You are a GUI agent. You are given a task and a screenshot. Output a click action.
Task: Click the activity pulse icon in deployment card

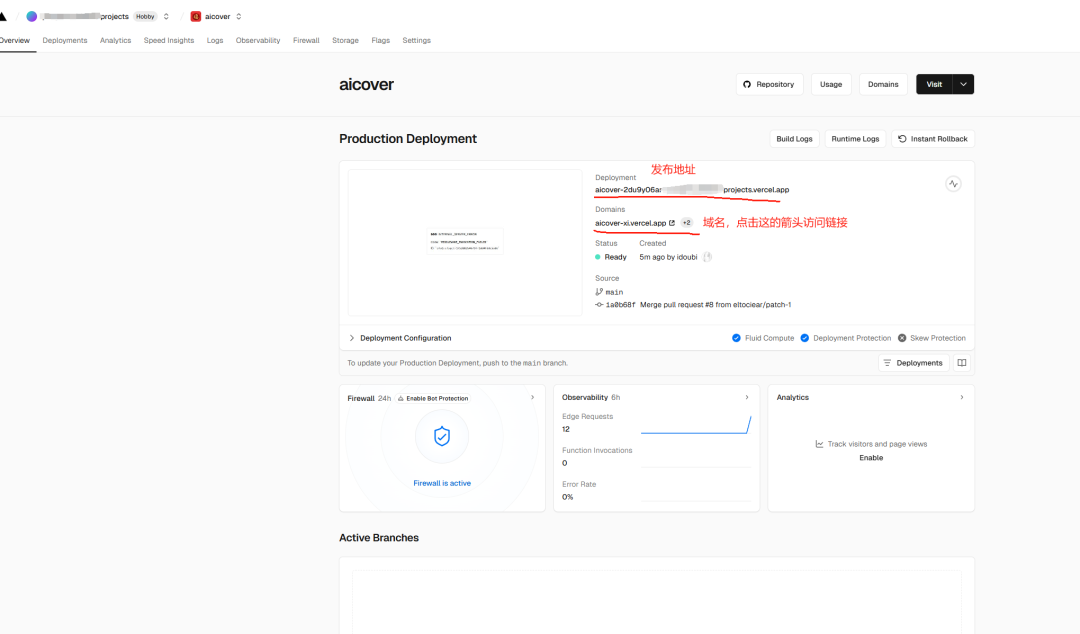click(x=953, y=184)
